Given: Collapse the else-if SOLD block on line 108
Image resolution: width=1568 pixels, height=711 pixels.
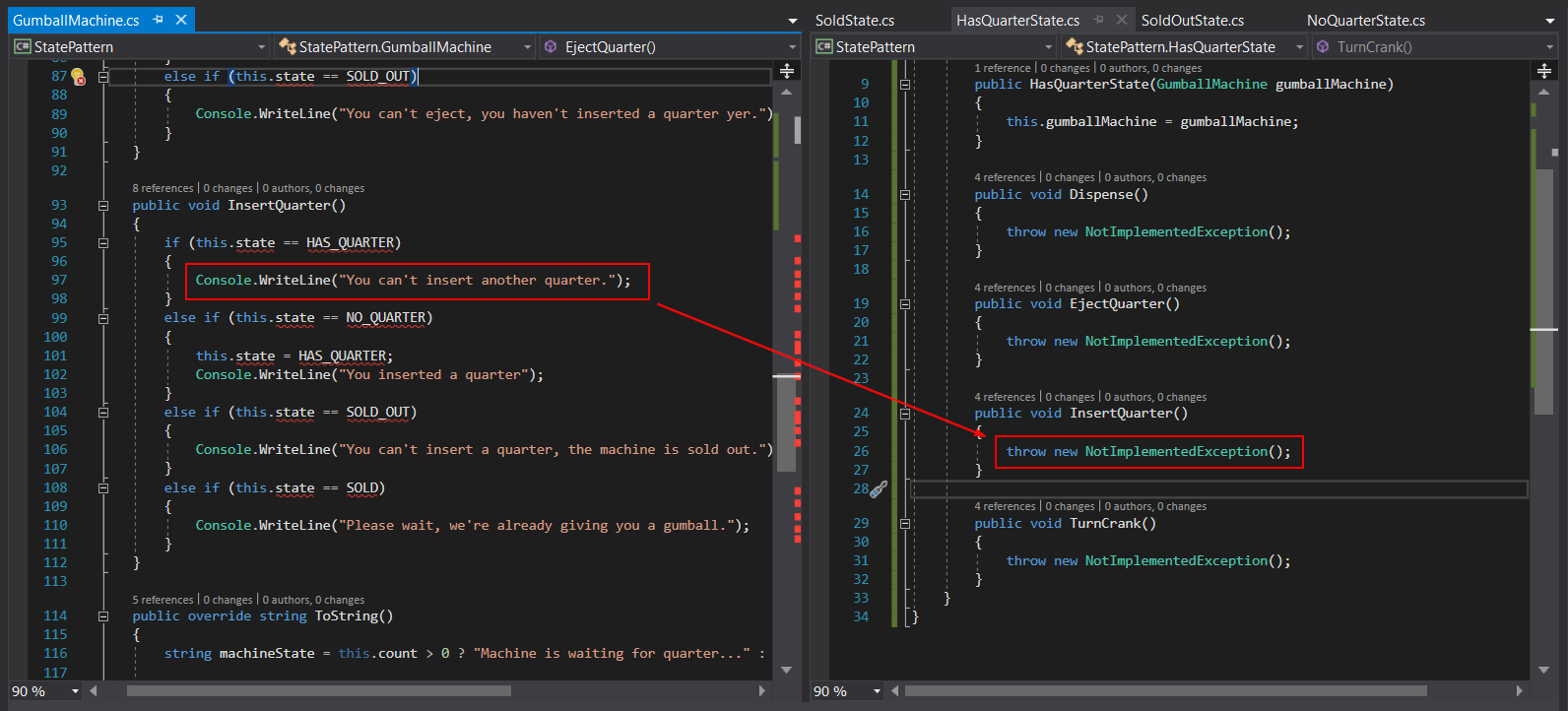Looking at the screenshot, I should pos(103,488).
